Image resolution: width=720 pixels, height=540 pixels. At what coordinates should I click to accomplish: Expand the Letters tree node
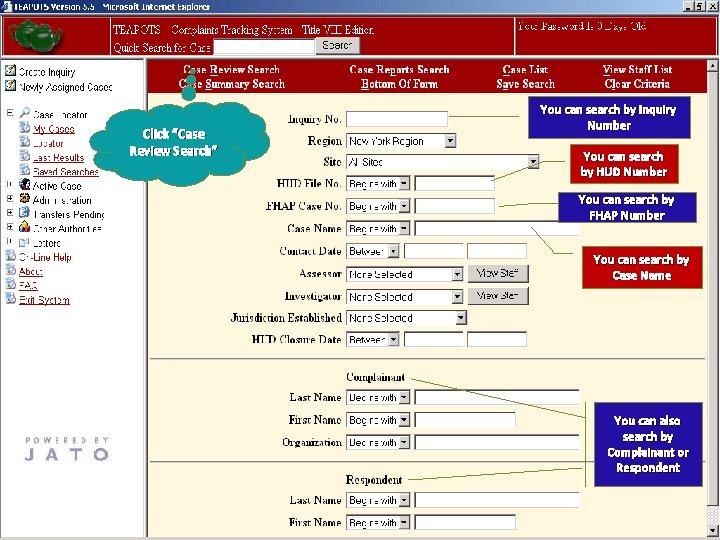coord(10,242)
